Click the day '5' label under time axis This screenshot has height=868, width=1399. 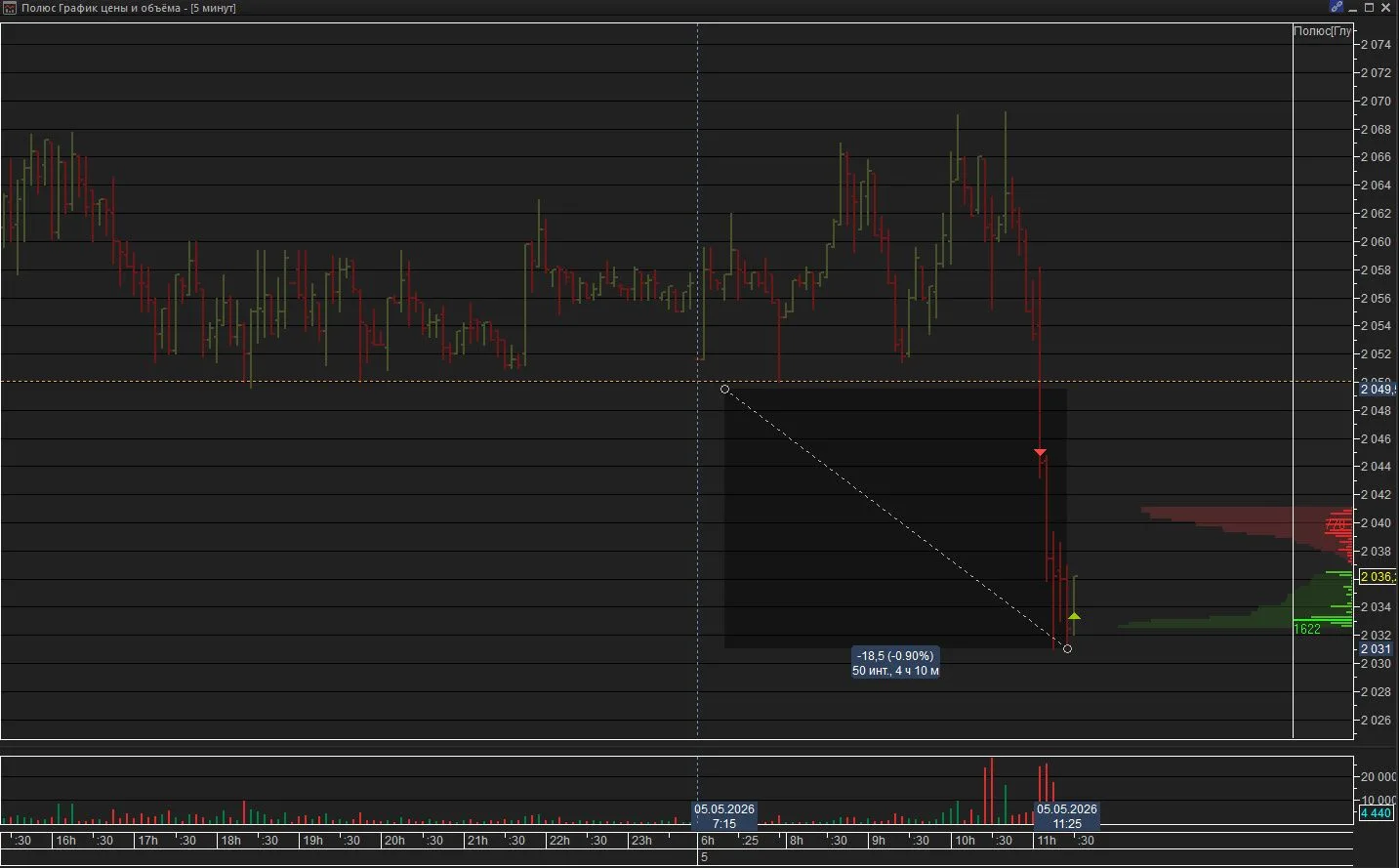click(x=704, y=857)
